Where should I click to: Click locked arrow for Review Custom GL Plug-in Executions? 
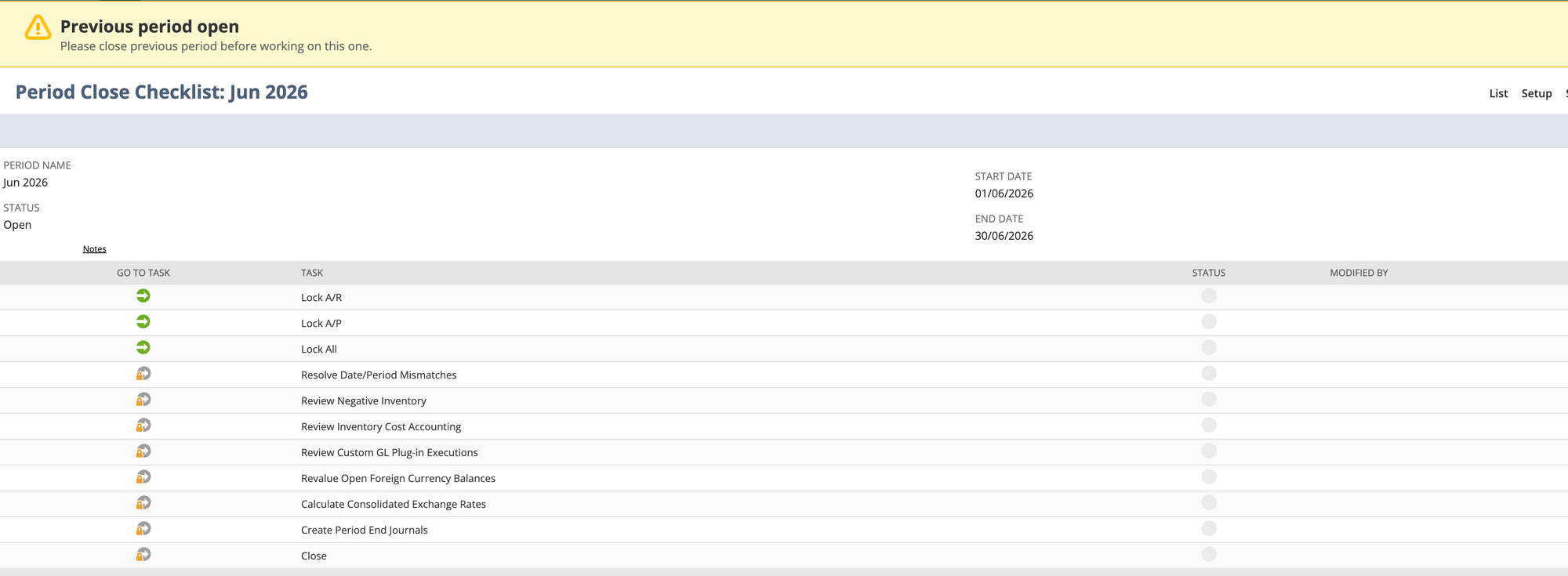pyautogui.click(x=143, y=451)
